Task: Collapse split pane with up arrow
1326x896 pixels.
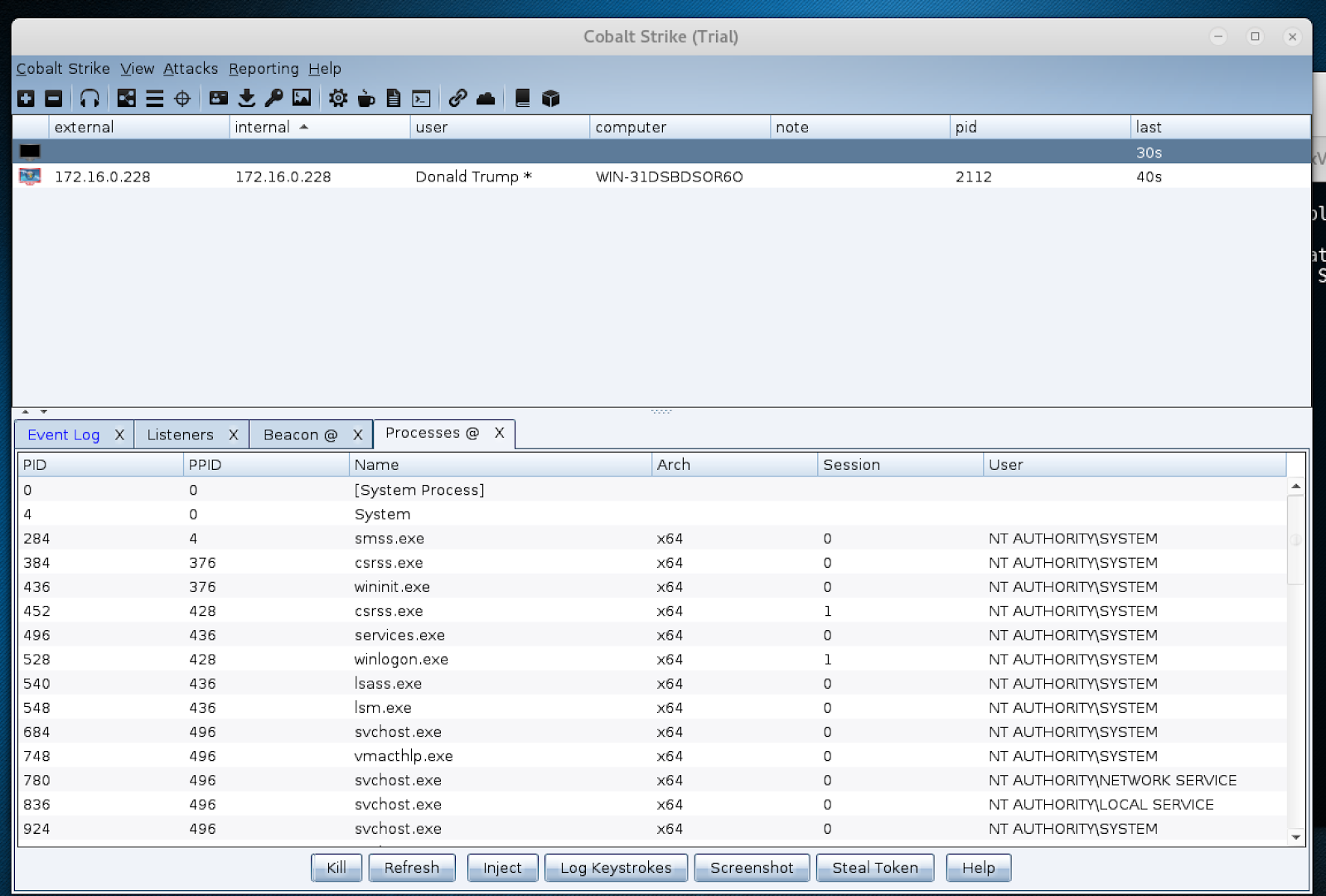Action: (25, 412)
